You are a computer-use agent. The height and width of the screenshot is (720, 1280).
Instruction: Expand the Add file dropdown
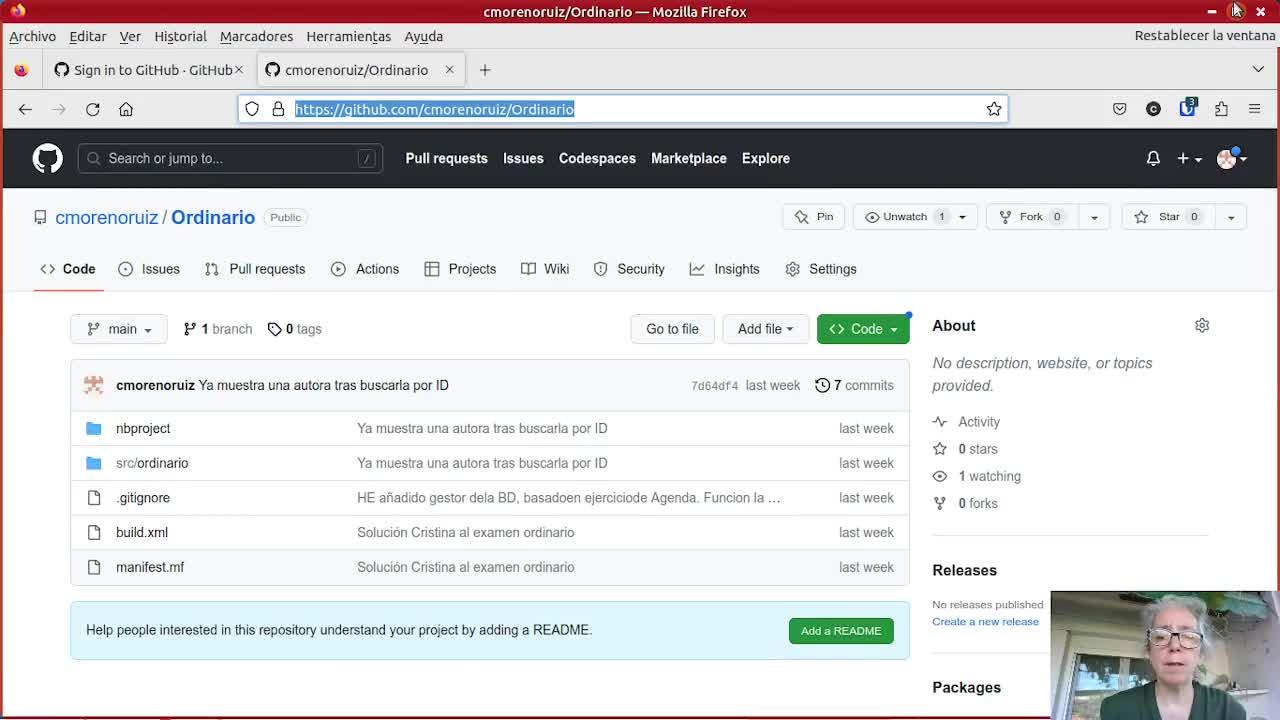click(x=765, y=329)
